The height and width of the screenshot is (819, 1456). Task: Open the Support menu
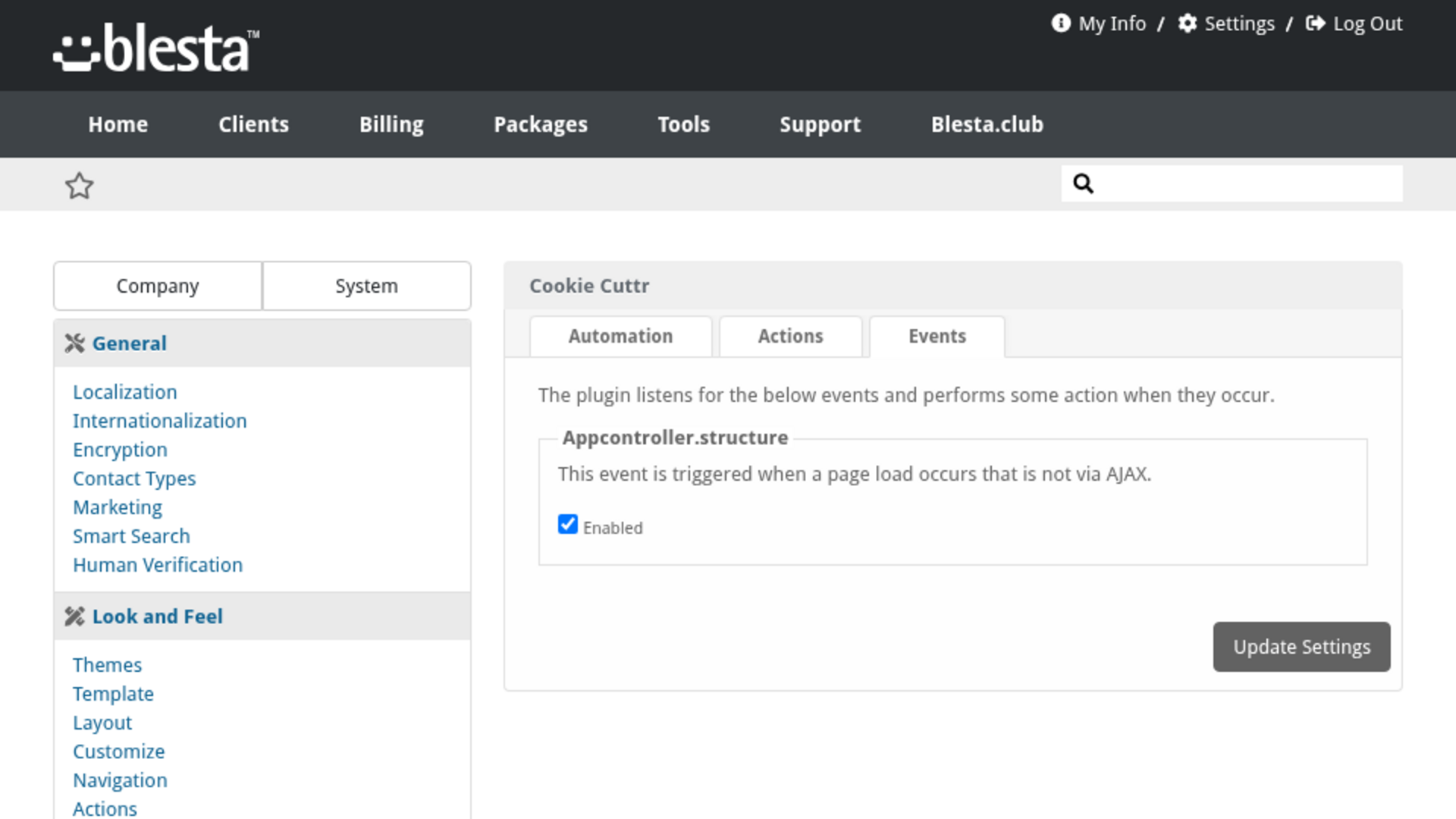click(x=820, y=124)
